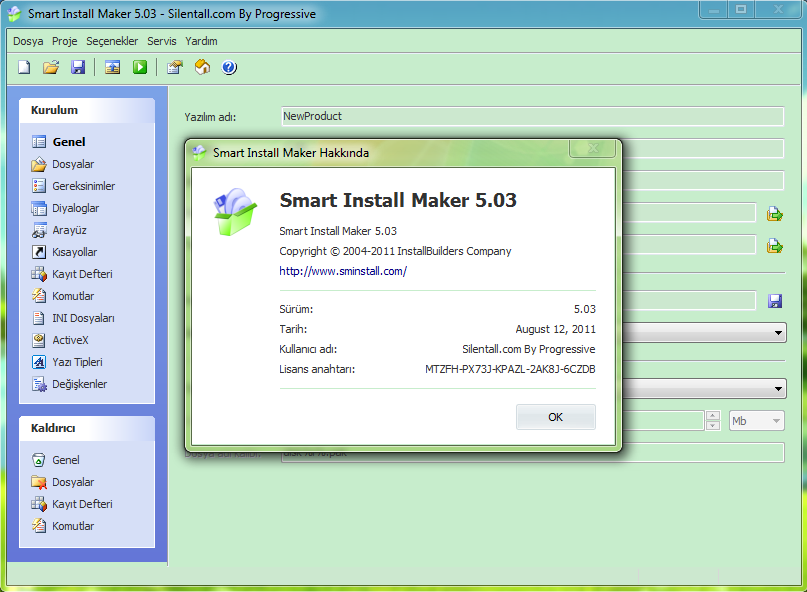Open the Dosya menu

(28, 41)
